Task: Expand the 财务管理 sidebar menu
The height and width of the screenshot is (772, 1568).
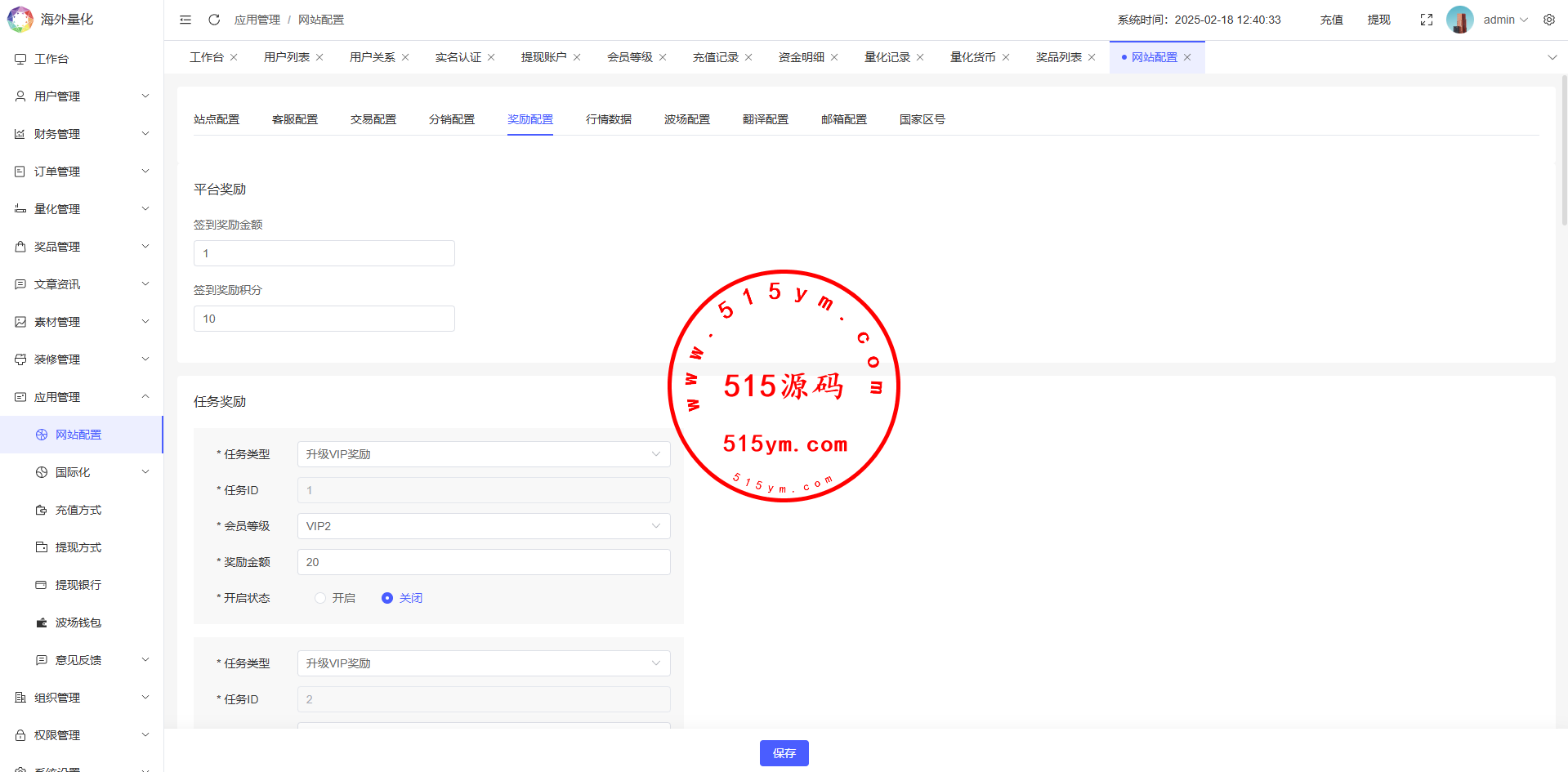Action: [82, 134]
